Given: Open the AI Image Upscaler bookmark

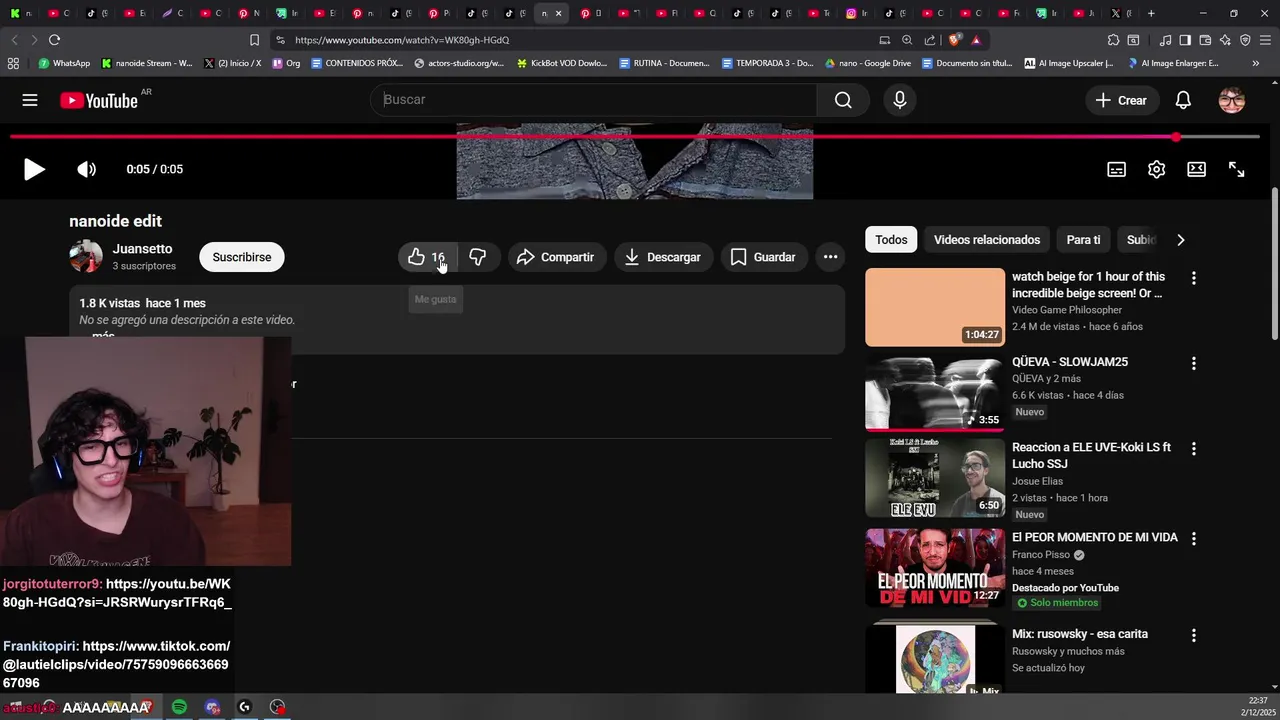Looking at the screenshot, I should [1069, 63].
